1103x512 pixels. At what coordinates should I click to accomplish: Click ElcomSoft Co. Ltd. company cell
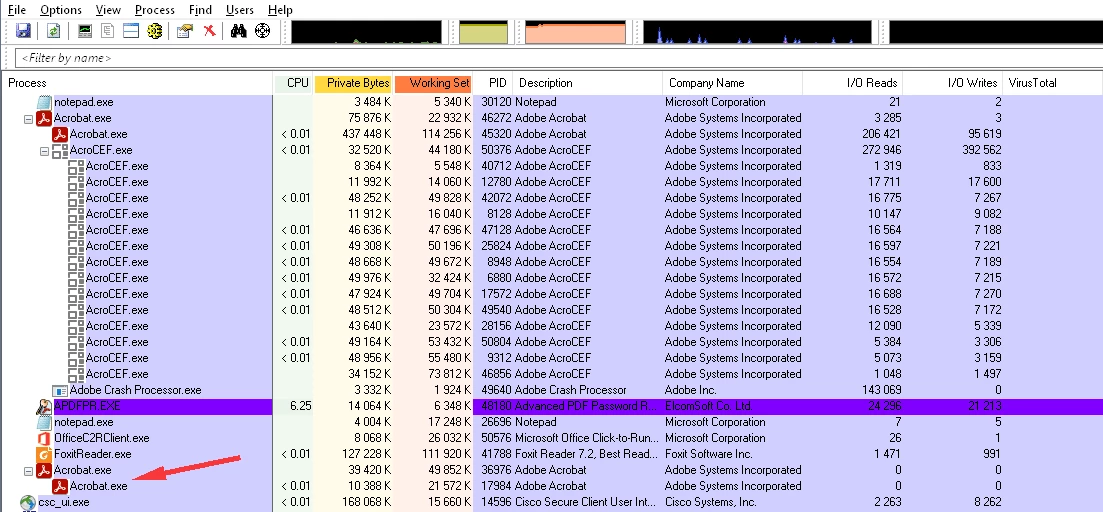point(708,406)
